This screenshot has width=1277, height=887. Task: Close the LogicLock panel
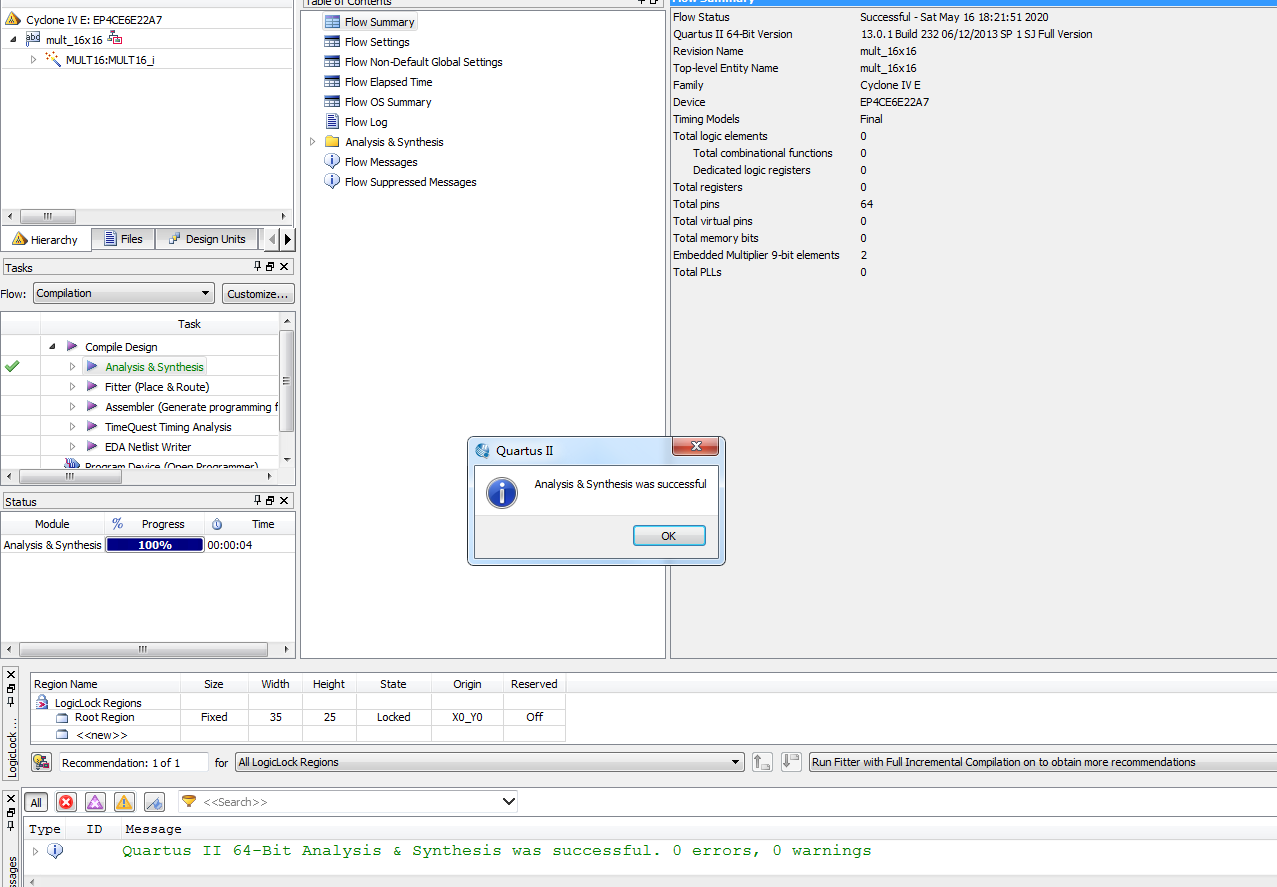click(11, 675)
